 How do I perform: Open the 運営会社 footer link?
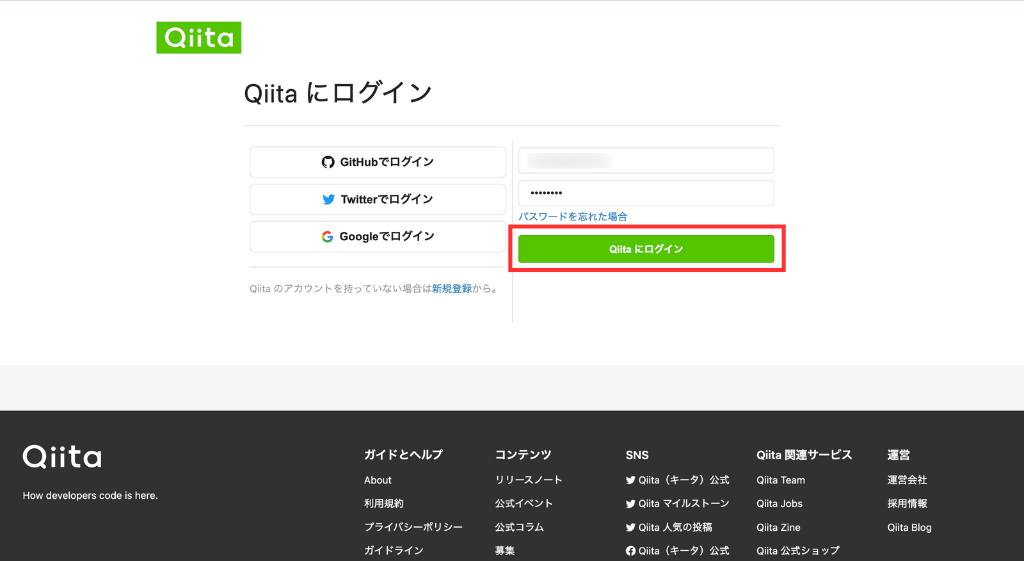tap(907, 480)
